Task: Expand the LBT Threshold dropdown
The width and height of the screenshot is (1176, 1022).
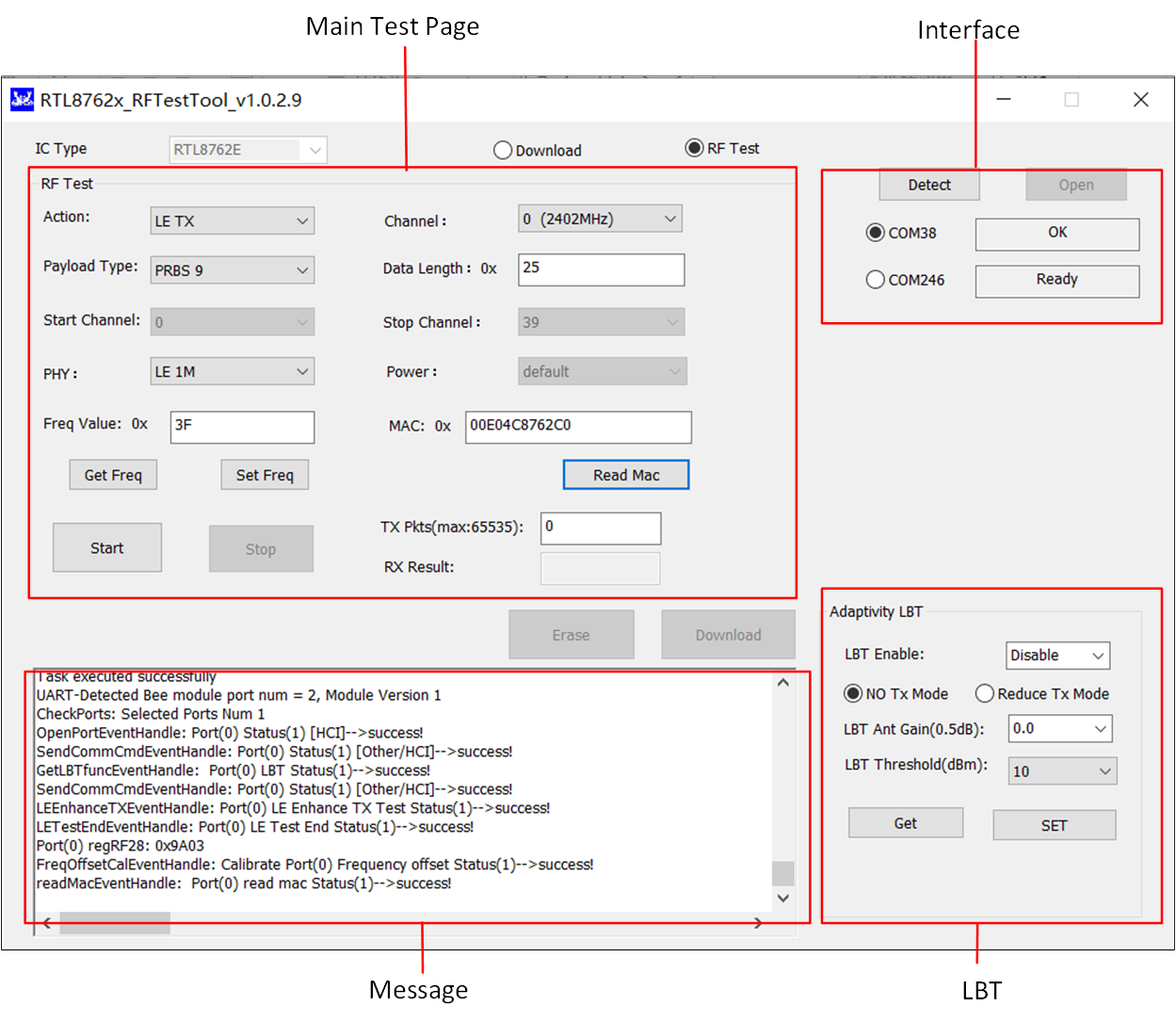Action: pos(1061,771)
